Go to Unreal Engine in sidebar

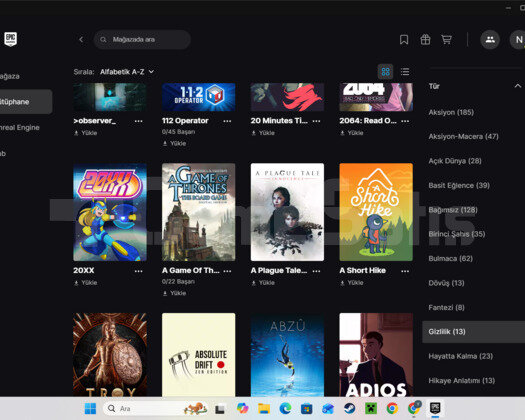point(20,128)
